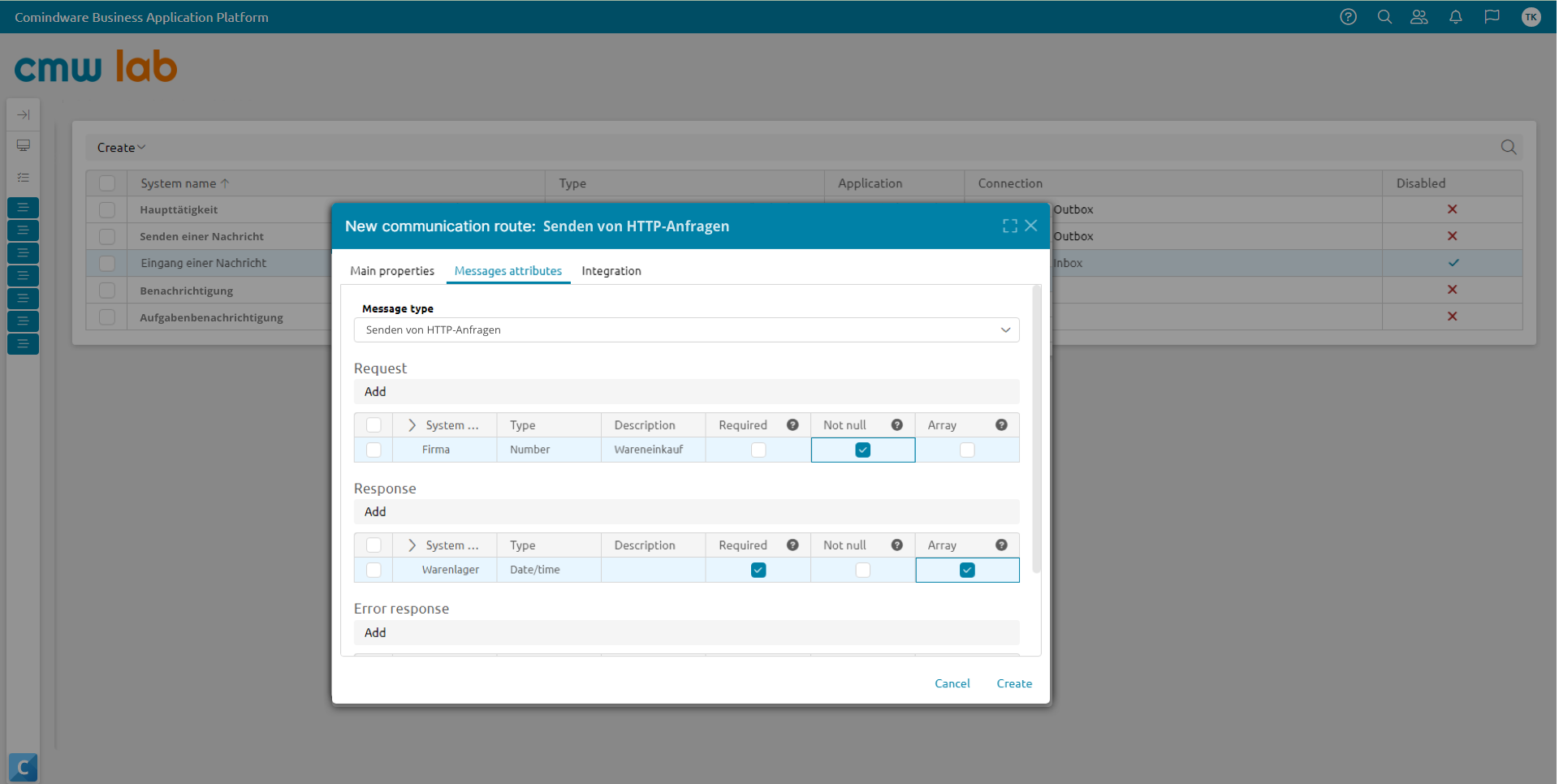Image resolution: width=1559 pixels, height=784 pixels.
Task: Select the Warenlager row checkbox
Action: tap(374, 570)
